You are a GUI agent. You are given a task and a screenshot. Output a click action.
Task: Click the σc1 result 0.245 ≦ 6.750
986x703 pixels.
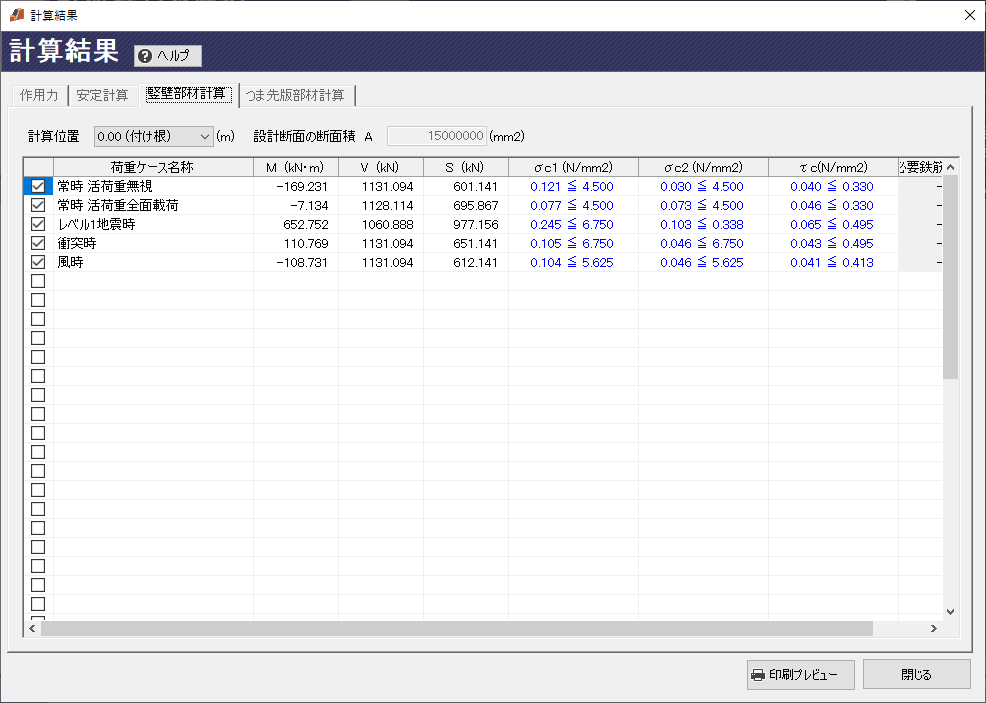point(572,224)
